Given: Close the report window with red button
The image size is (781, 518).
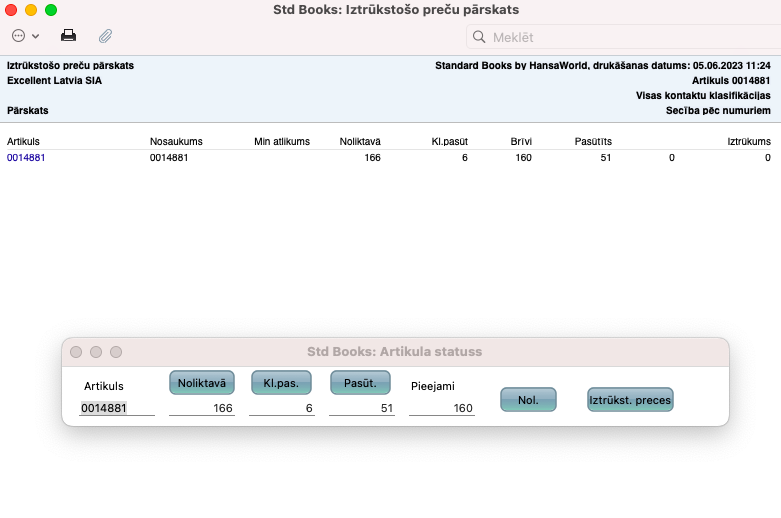Looking at the screenshot, I should click(12, 10).
